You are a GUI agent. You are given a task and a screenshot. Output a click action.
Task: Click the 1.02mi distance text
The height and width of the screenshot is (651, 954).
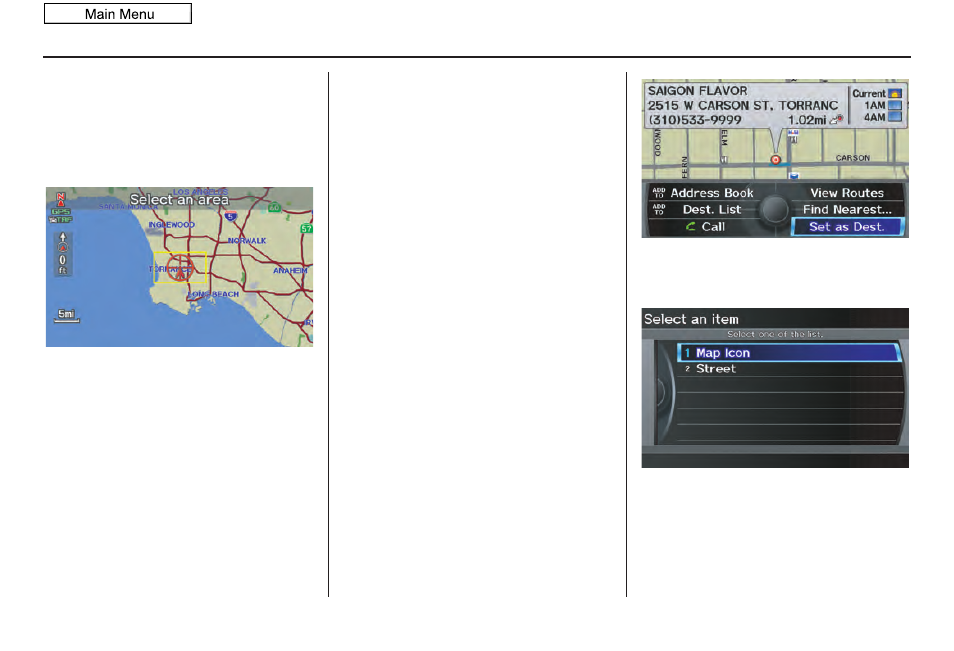click(x=807, y=120)
